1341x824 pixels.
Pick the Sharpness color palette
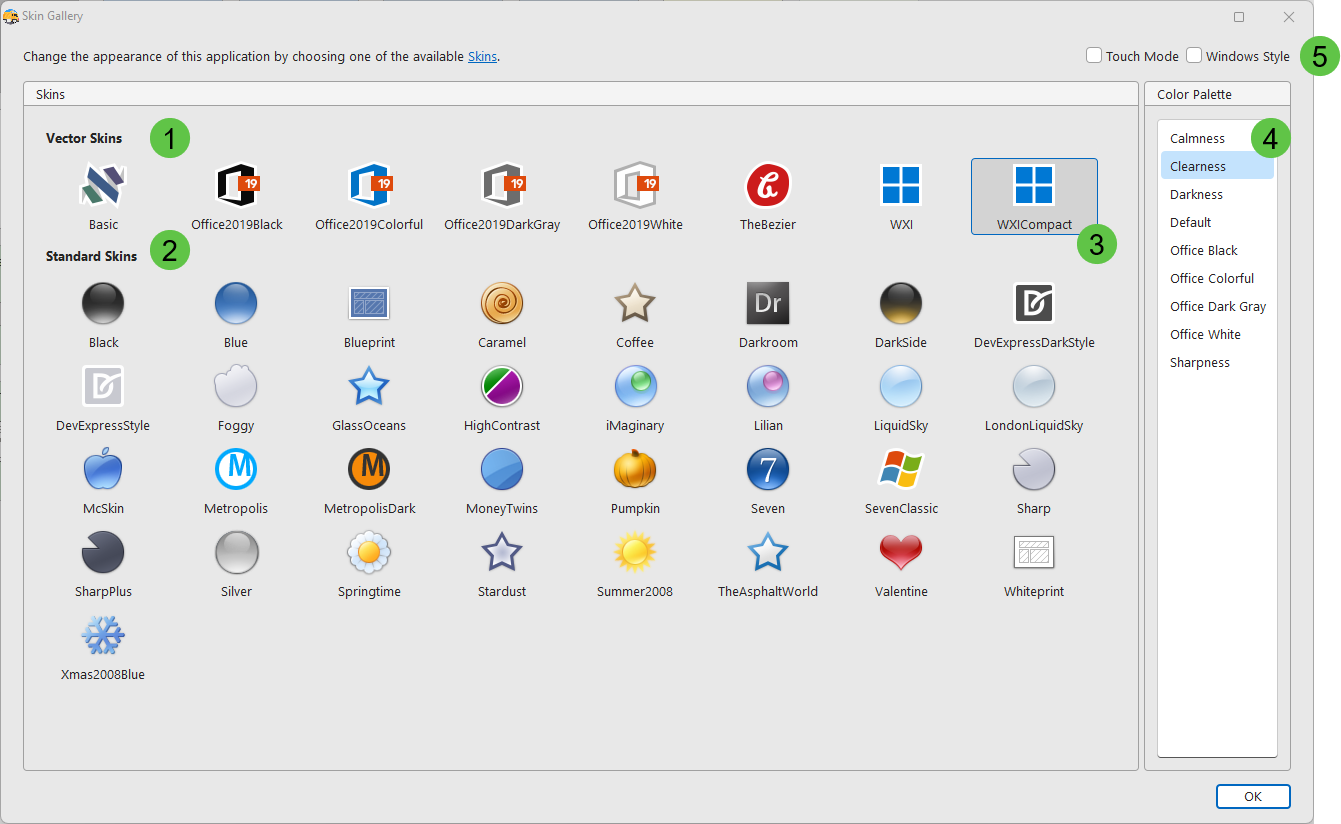pyautogui.click(x=1200, y=363)
